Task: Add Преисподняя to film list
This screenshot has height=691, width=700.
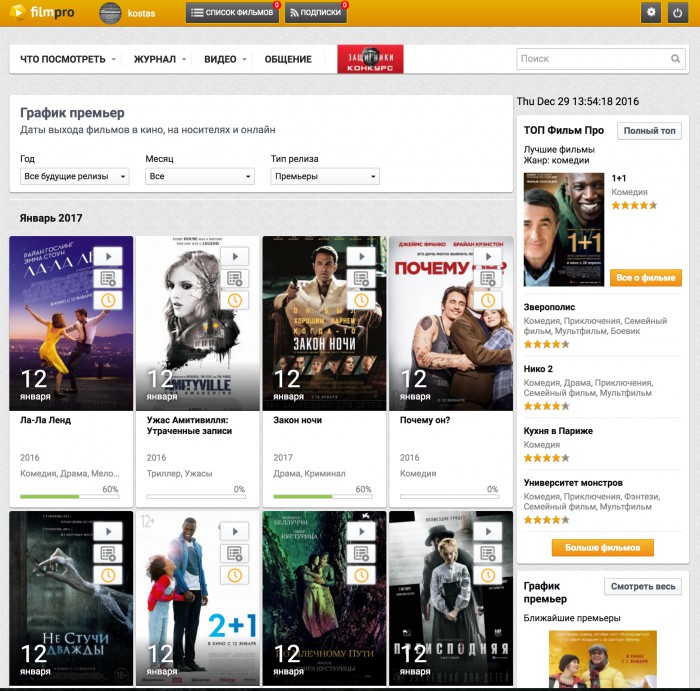Action: pos(488,553)
